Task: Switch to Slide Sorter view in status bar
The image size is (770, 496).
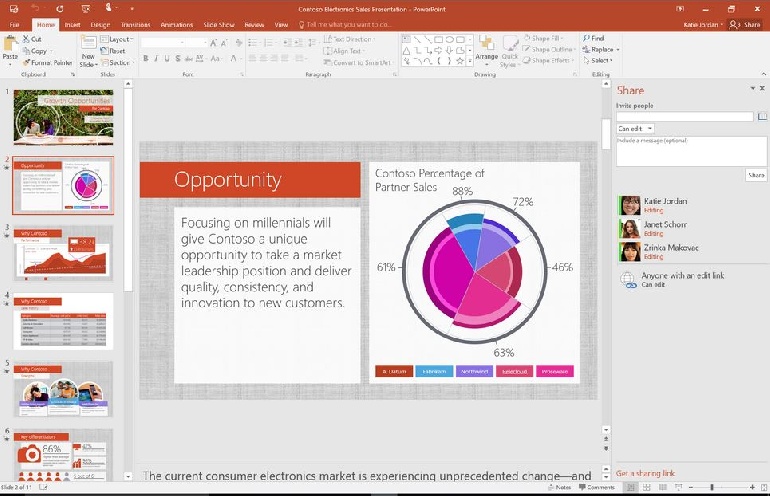Action: 647,487
